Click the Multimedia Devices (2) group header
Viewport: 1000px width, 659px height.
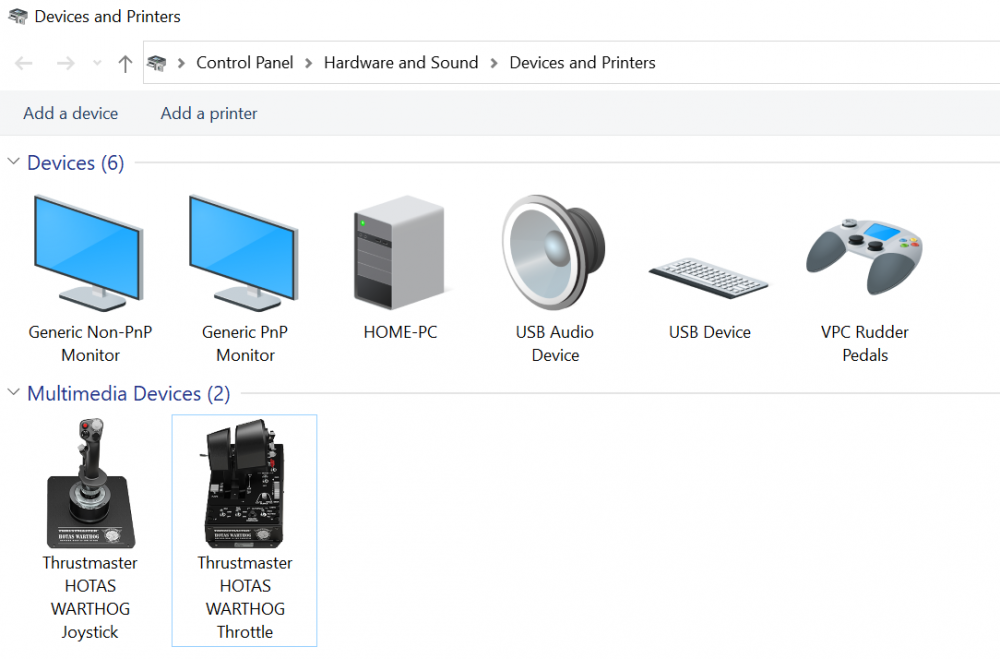129,394
